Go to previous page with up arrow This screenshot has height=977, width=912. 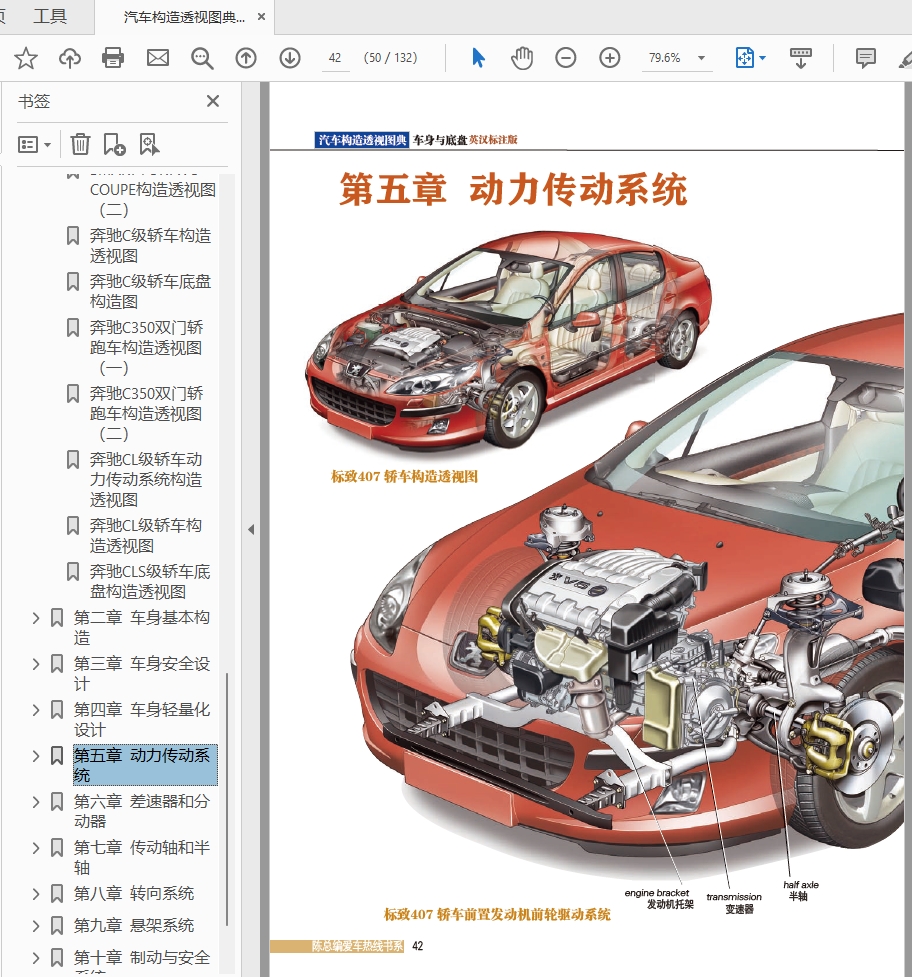pyautogui.click(x=246, y=58)
